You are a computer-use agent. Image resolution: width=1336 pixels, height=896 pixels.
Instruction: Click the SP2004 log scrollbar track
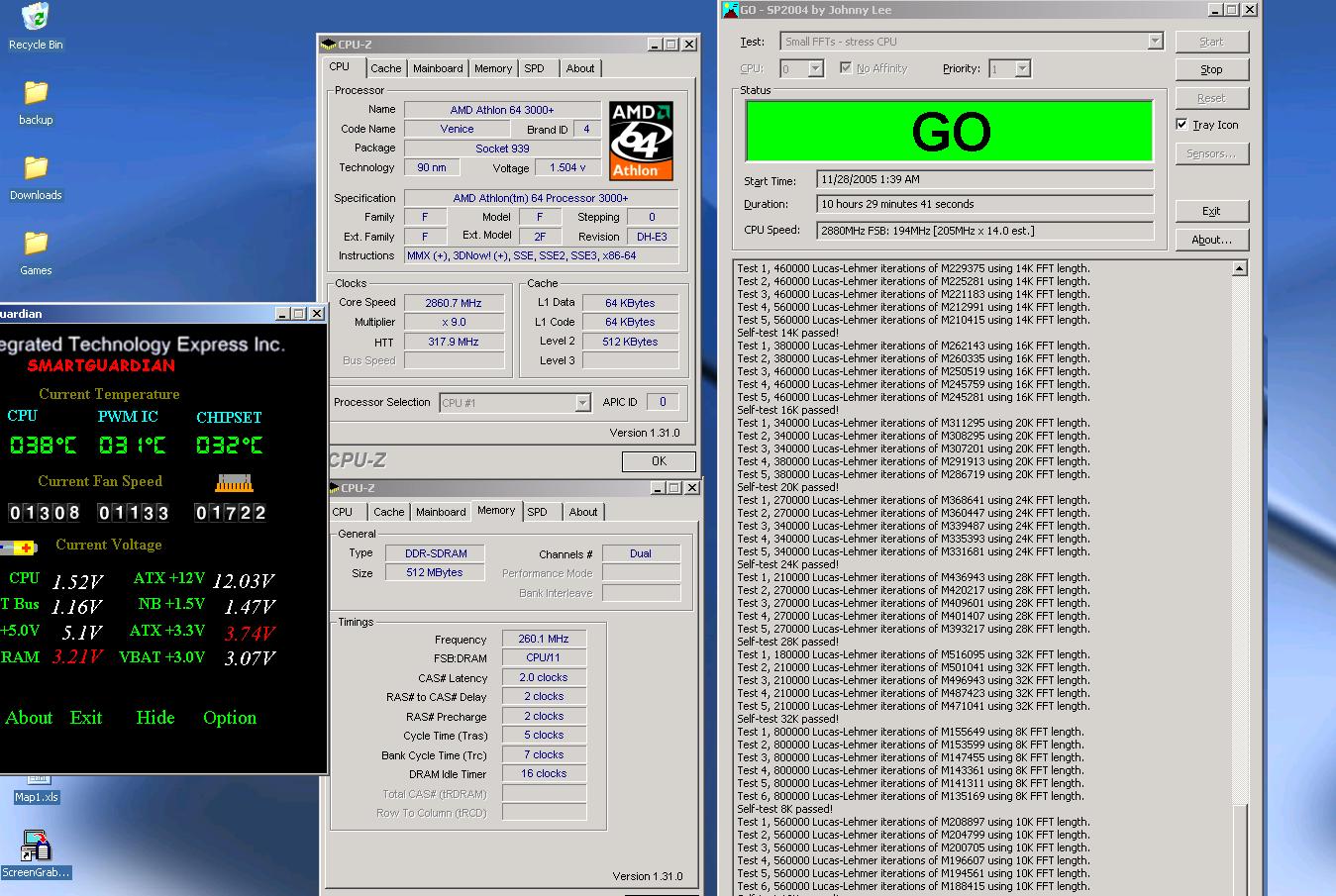1239,540
